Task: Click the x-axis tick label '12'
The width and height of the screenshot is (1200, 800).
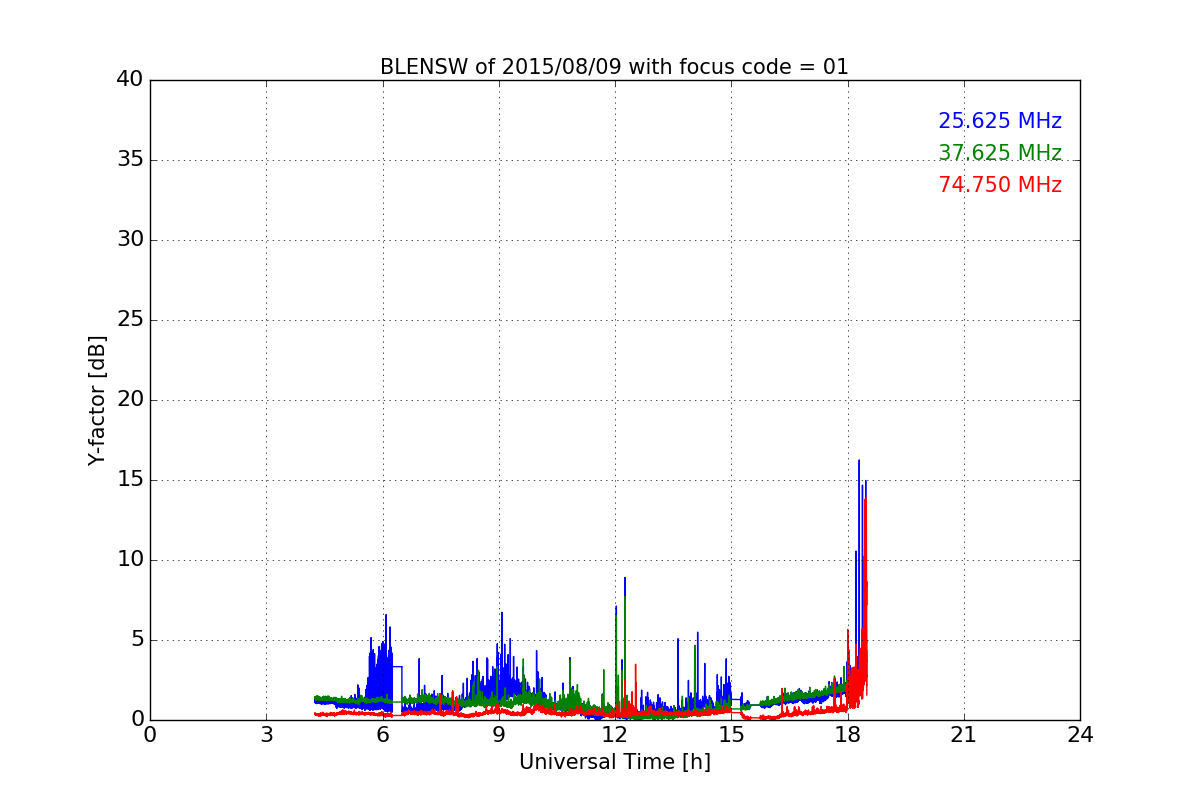Action: pos(615,735)
